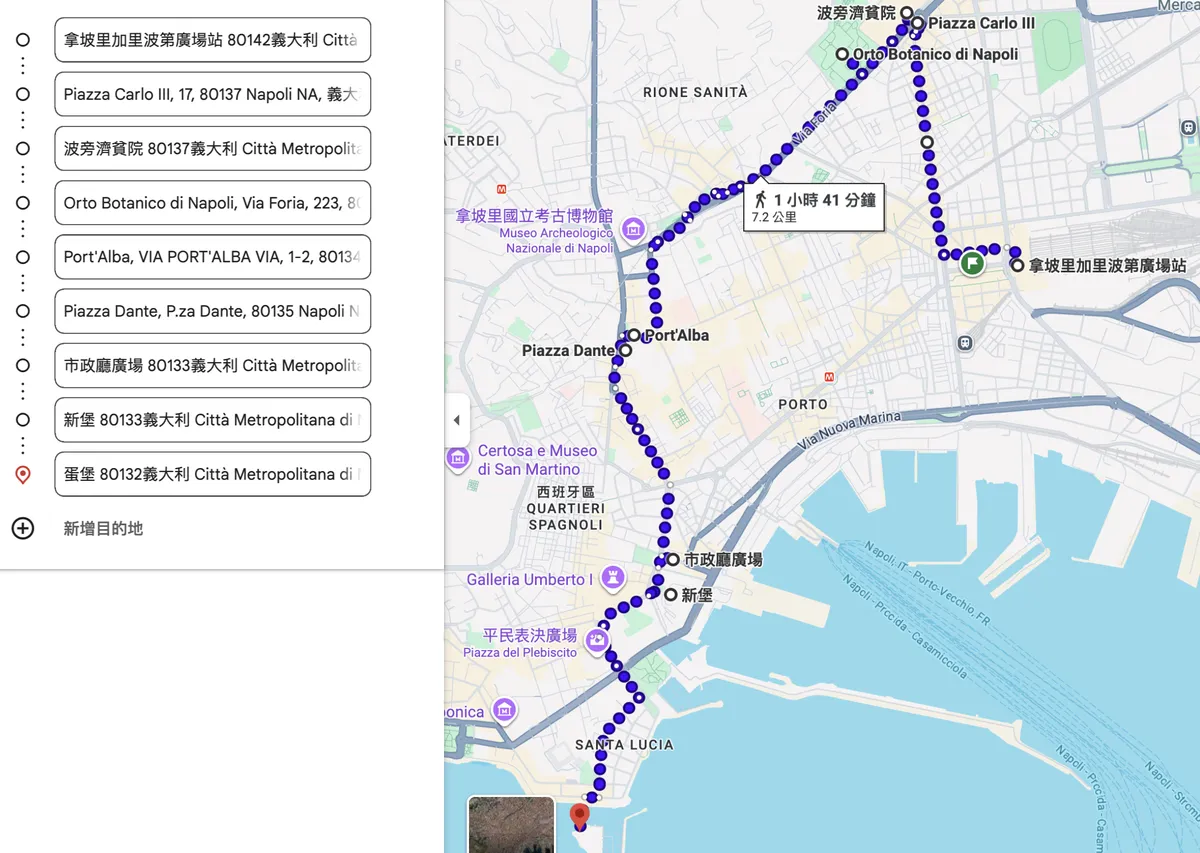Viewport: 1200px width, 853px height.
Task: Click the Piazza Carlo III map marker
Action: (x=917, y=23)
